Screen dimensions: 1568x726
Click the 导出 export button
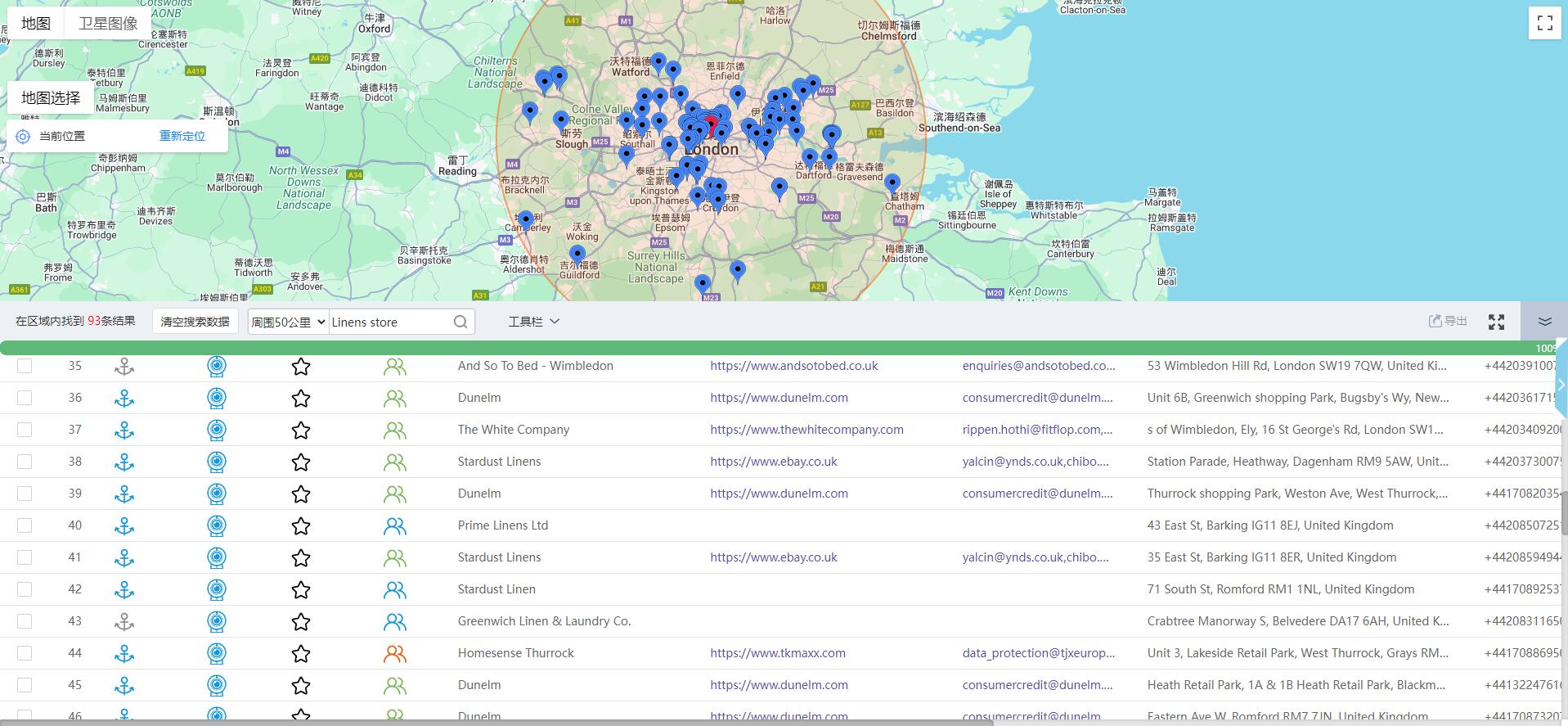tap(1448, 322)
